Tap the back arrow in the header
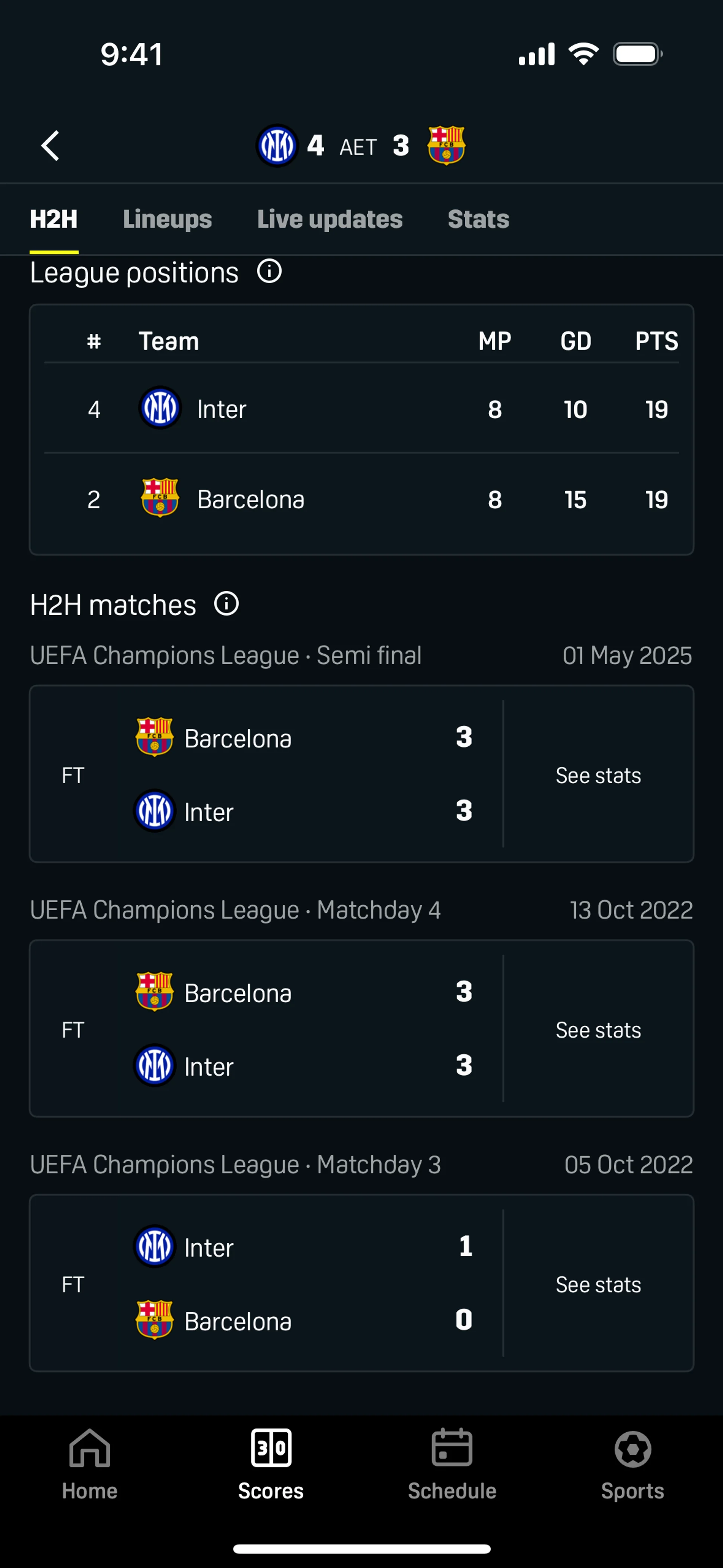The height and width of the screenshot is (1568, 723). 50,146
